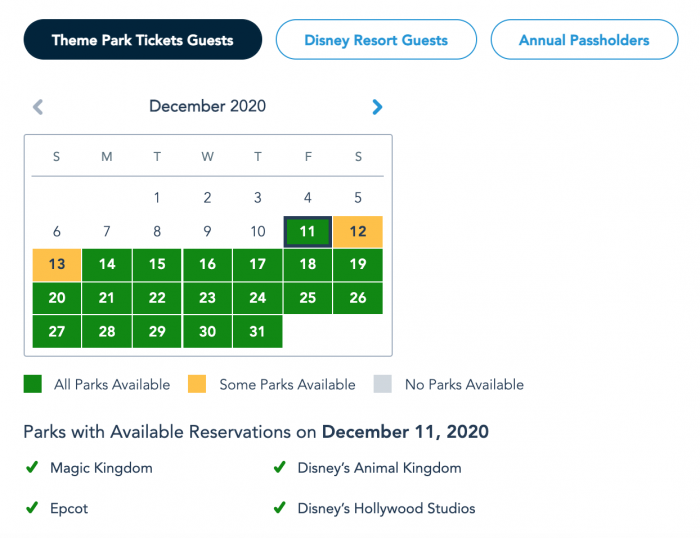Screen dimensions: 700x538
Task: Click the gray No Parks Available swatch
Action: tap(383, 384)
